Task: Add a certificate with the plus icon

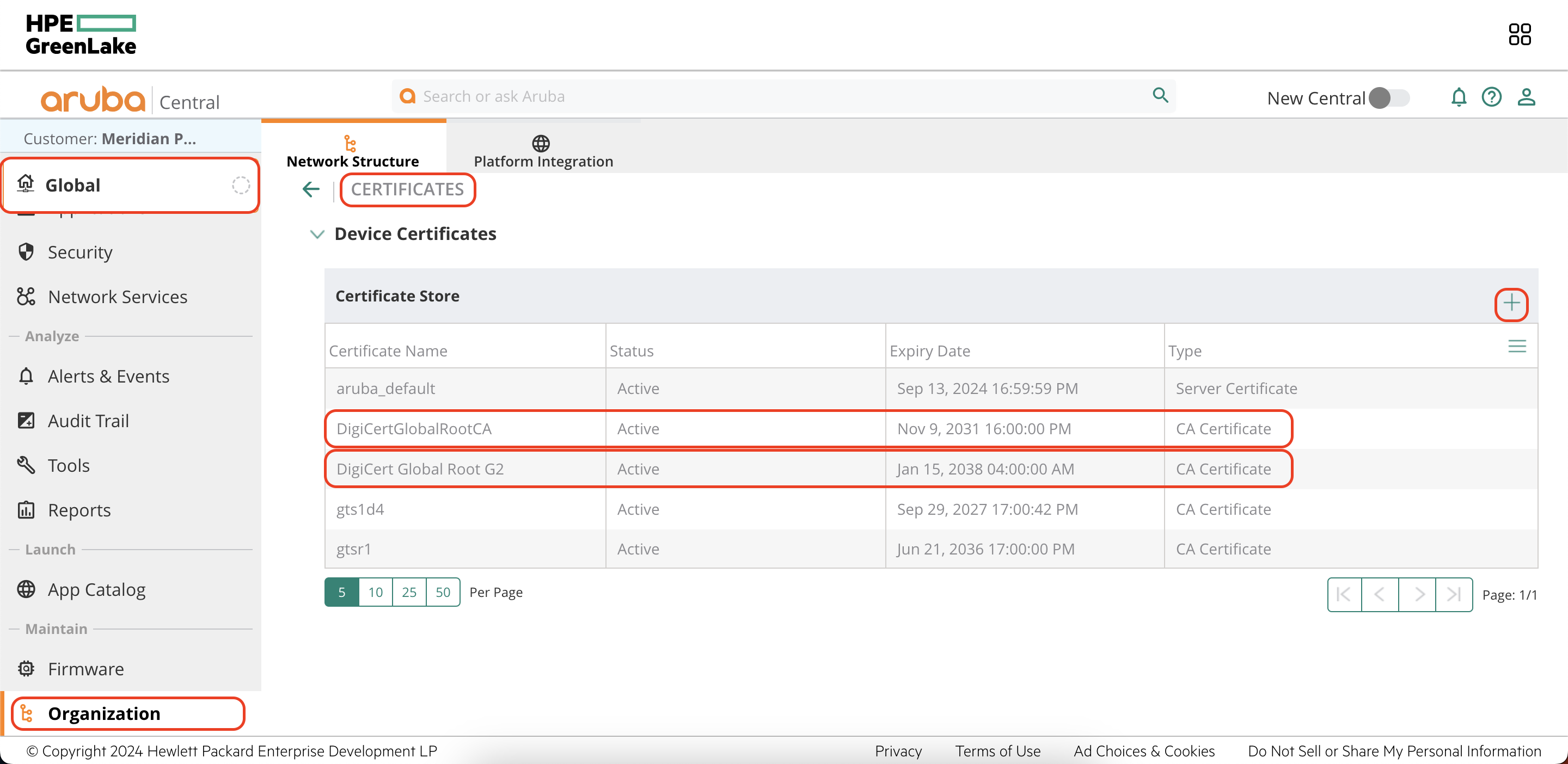Action: pos(1511,304)
